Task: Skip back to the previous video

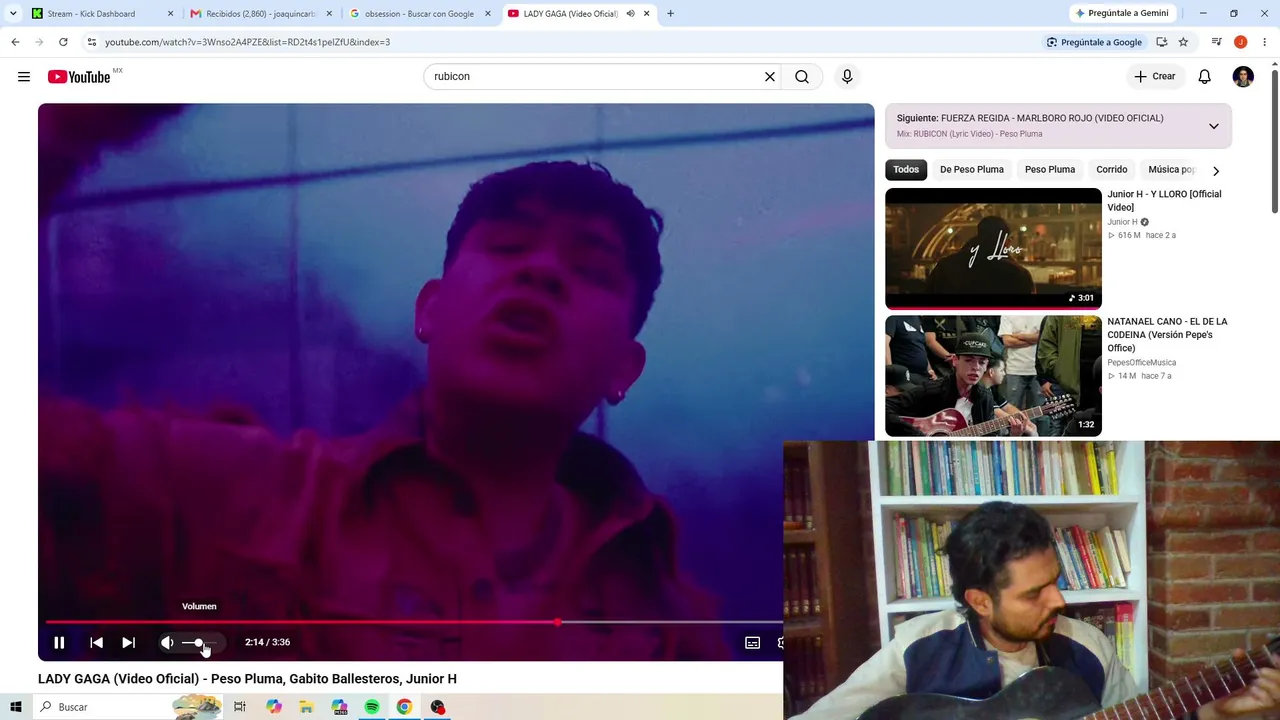Action: [96, 643]
